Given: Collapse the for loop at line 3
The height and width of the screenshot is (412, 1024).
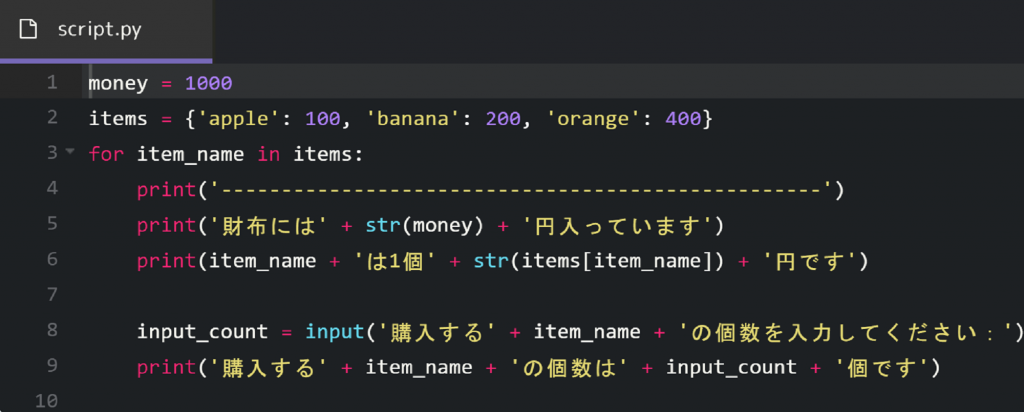Looking at the screenshot, I should click(x=70, y=153).
